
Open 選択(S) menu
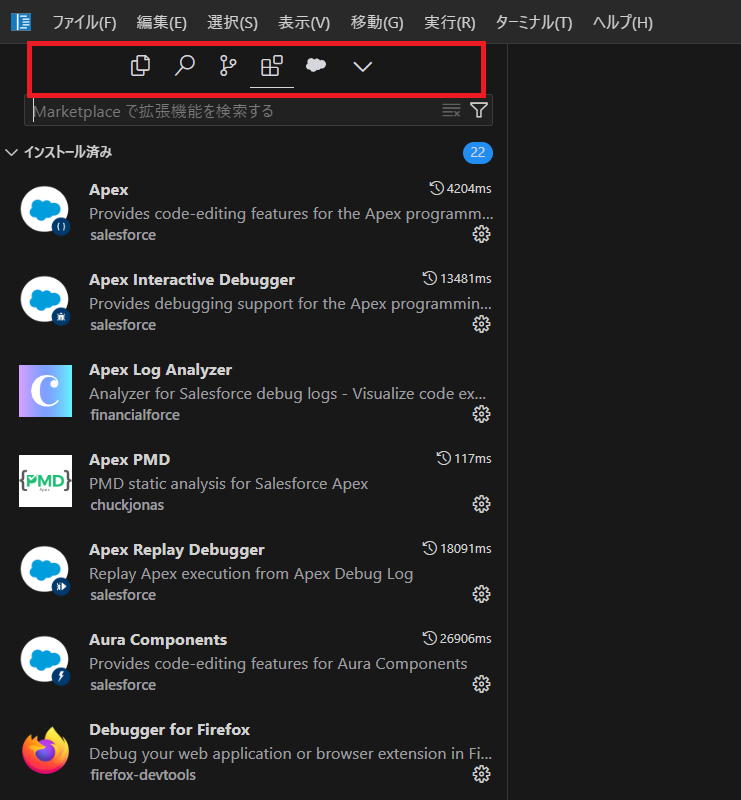point(232,22)
